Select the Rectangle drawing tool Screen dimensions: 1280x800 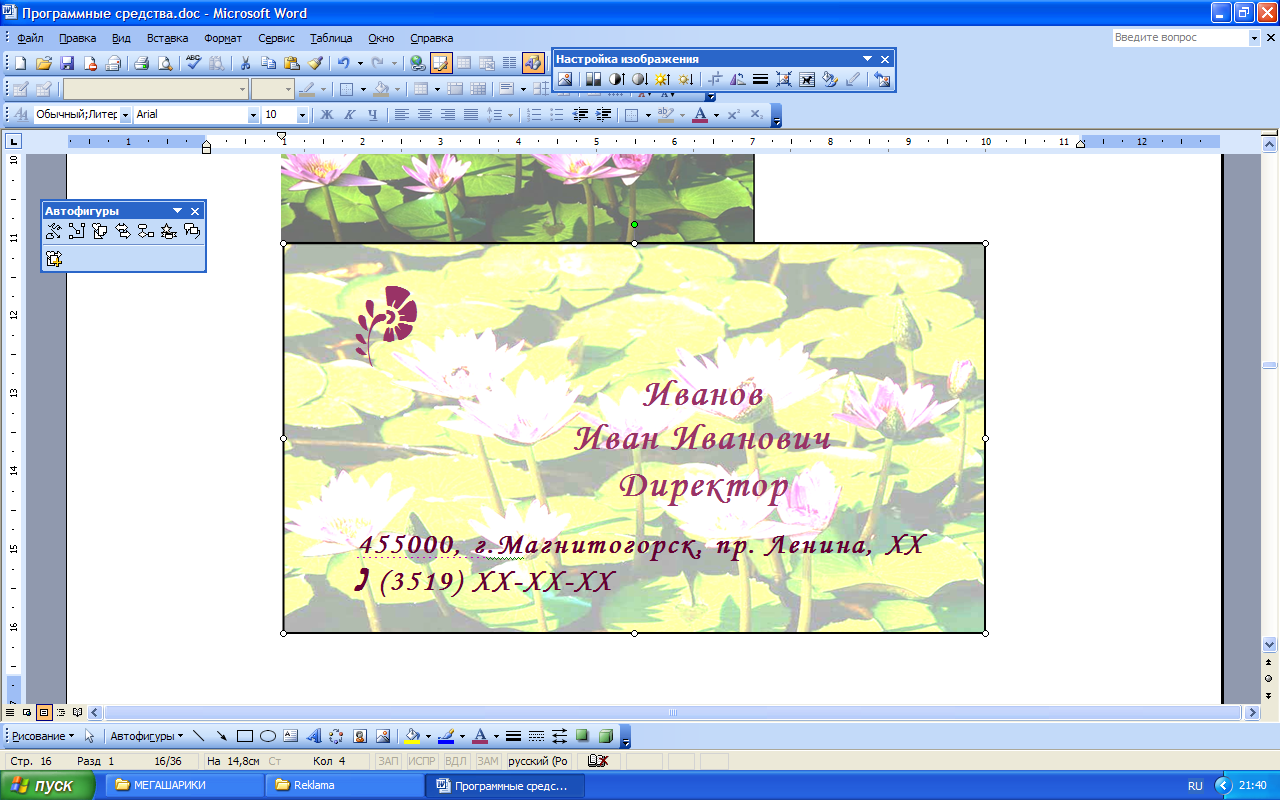[244, 736]
